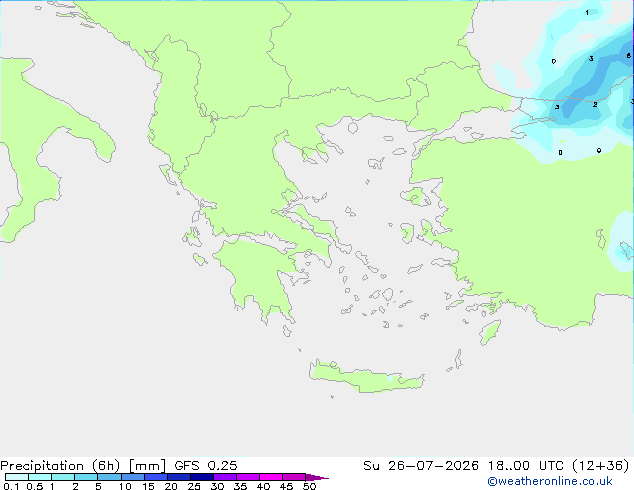Image resolution: width=634 pixels, height=490 pixels.
Task: Click the '30' legend scale label
Action: point(217,486)
